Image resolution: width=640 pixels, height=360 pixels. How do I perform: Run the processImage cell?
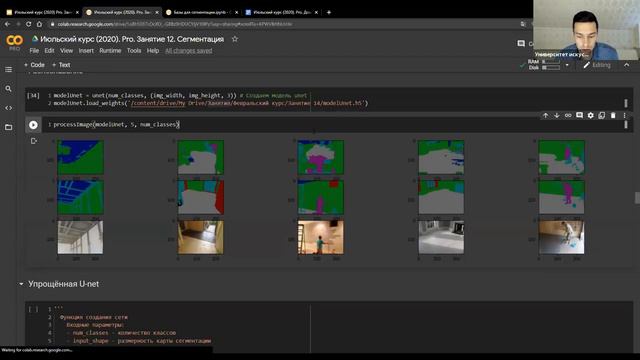coord(33,125)
